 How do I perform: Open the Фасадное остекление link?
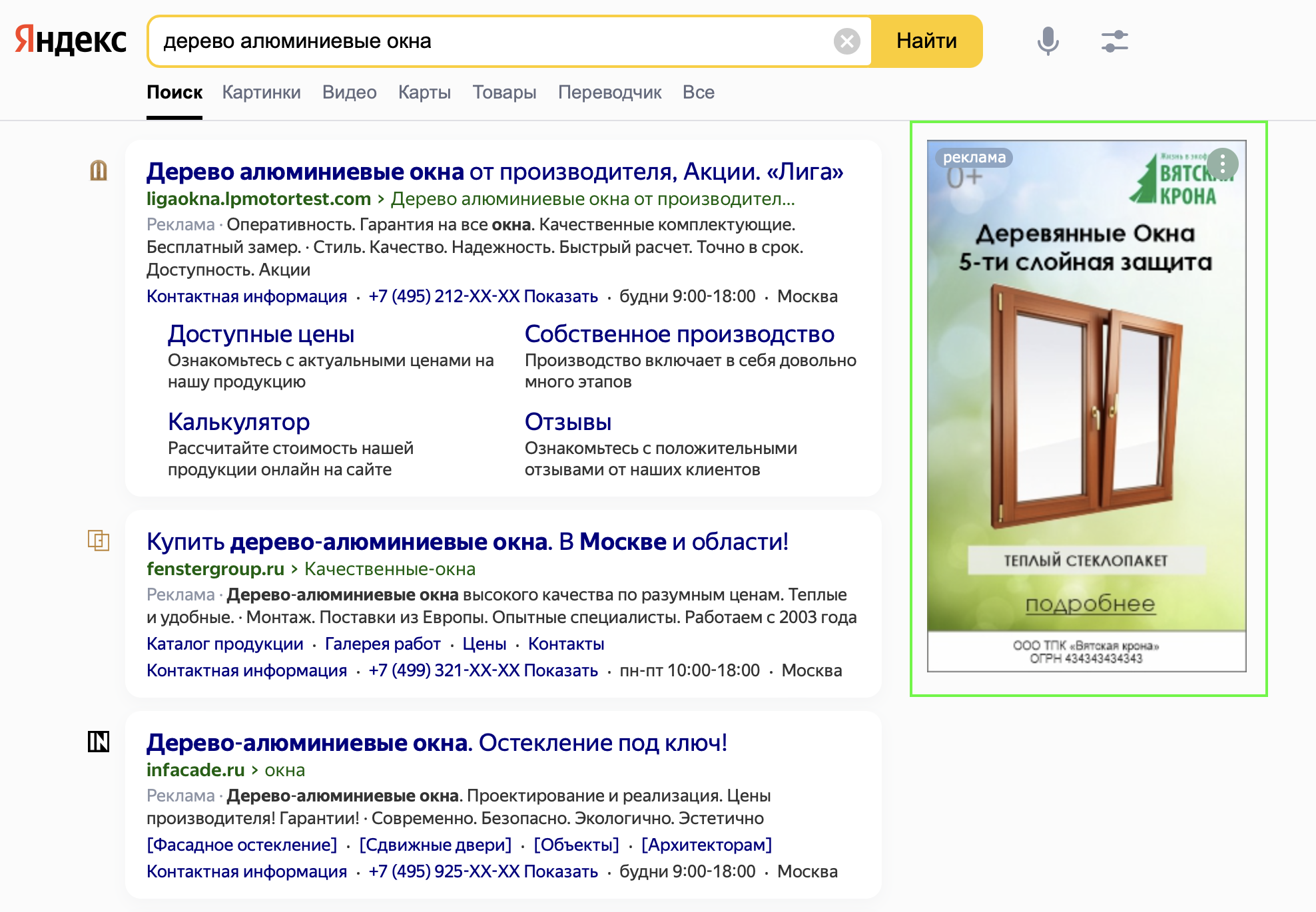[x=240, y=844]
